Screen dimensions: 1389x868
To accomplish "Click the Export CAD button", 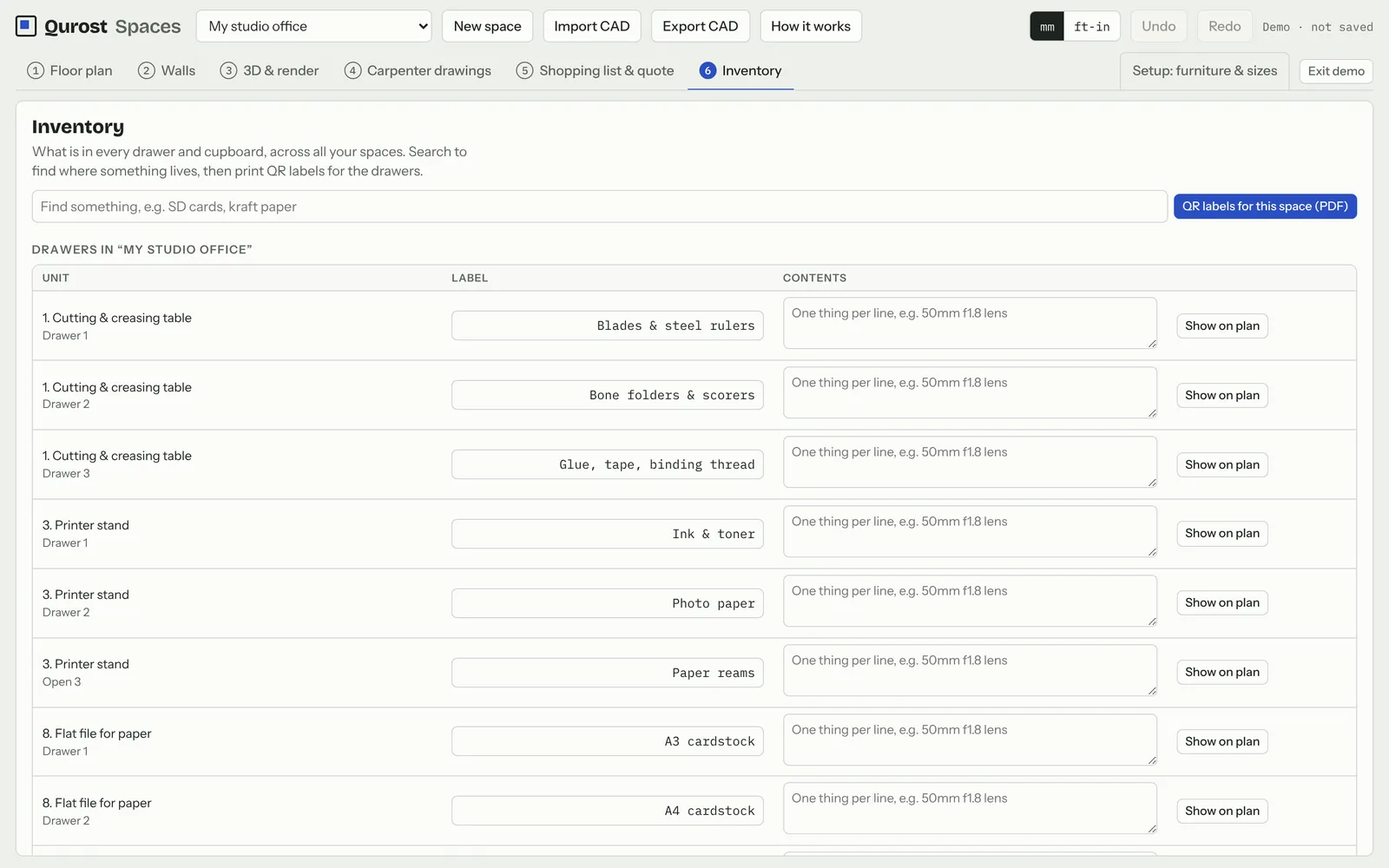I will (701, 26).
